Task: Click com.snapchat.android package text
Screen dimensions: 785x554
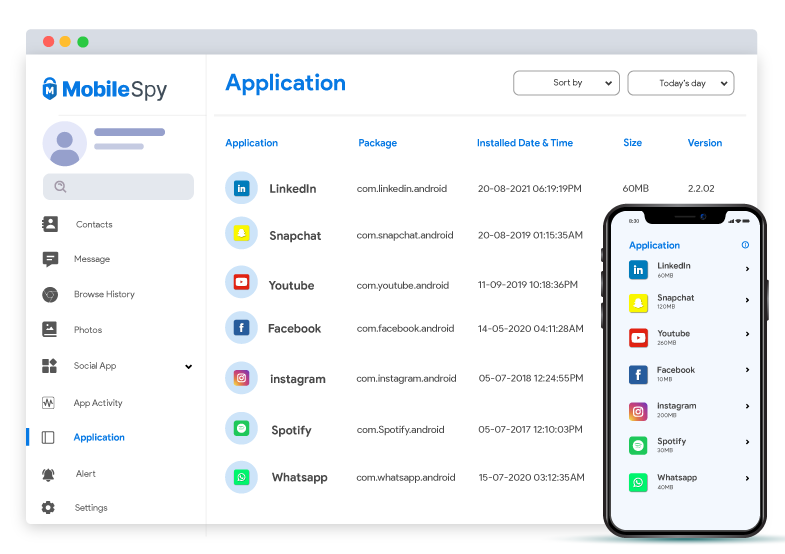Action: coord(405,235)
